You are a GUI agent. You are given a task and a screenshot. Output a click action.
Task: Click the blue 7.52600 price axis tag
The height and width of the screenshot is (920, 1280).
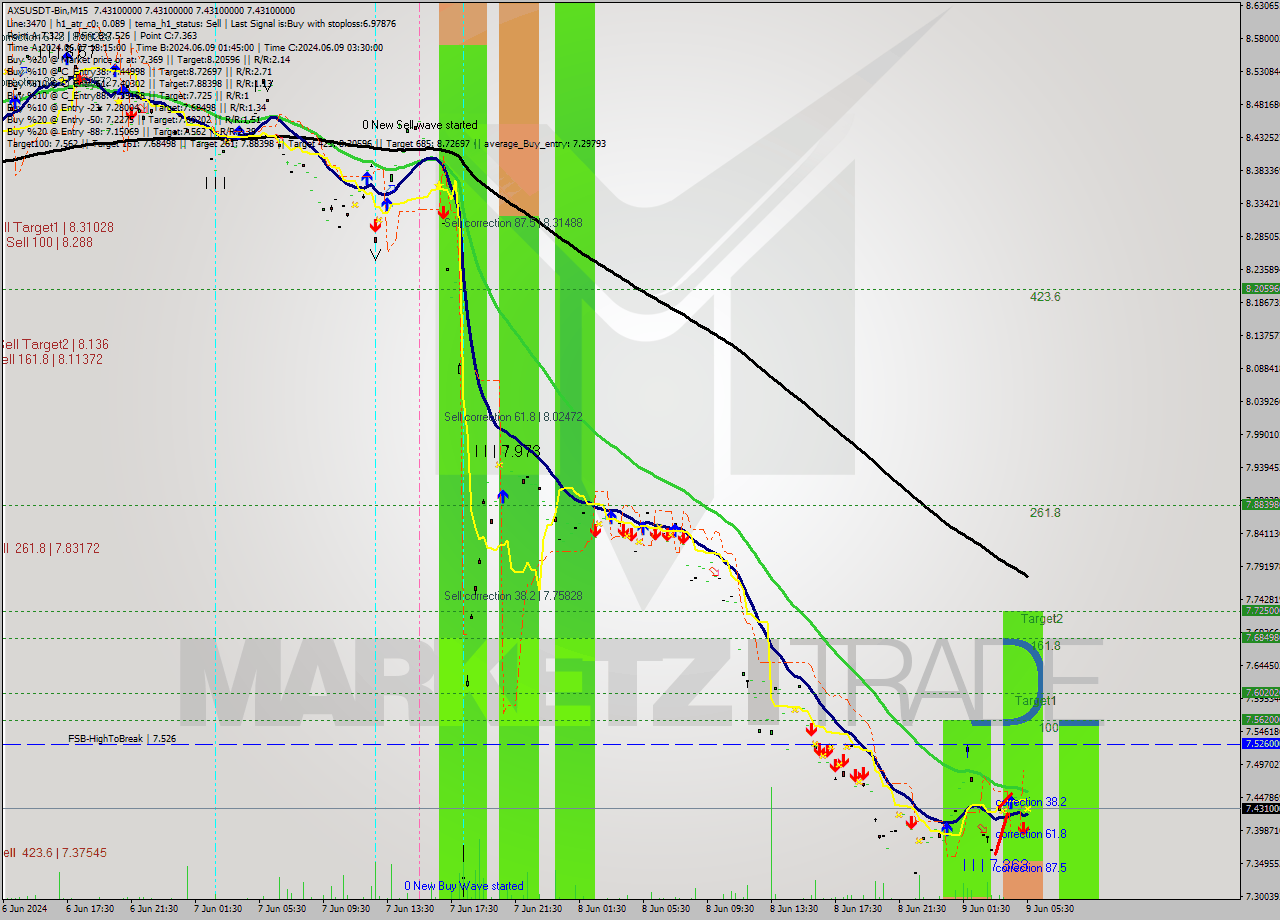pyautogui.click(x=1260, y=743)
